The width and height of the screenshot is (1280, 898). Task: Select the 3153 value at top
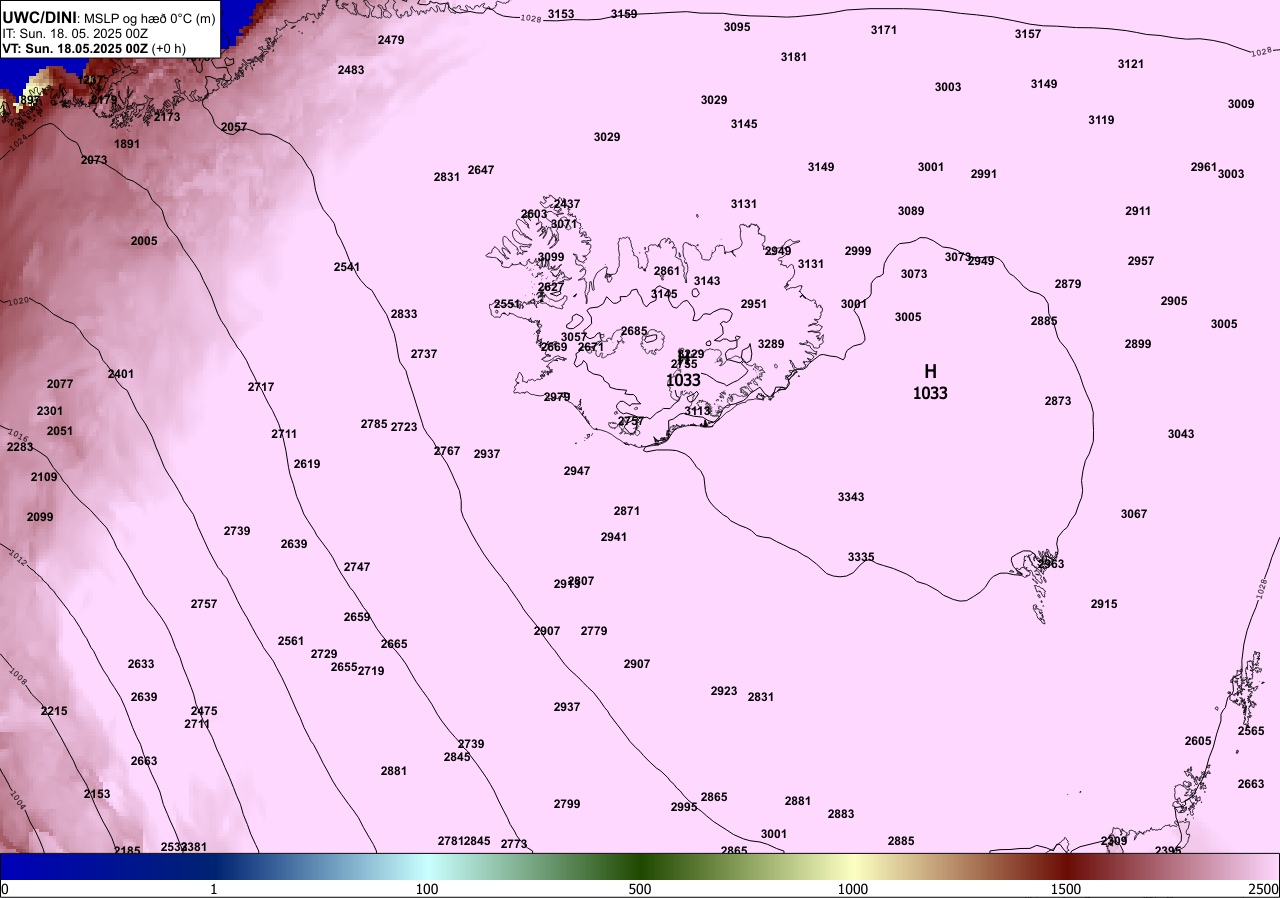[561, 14]
